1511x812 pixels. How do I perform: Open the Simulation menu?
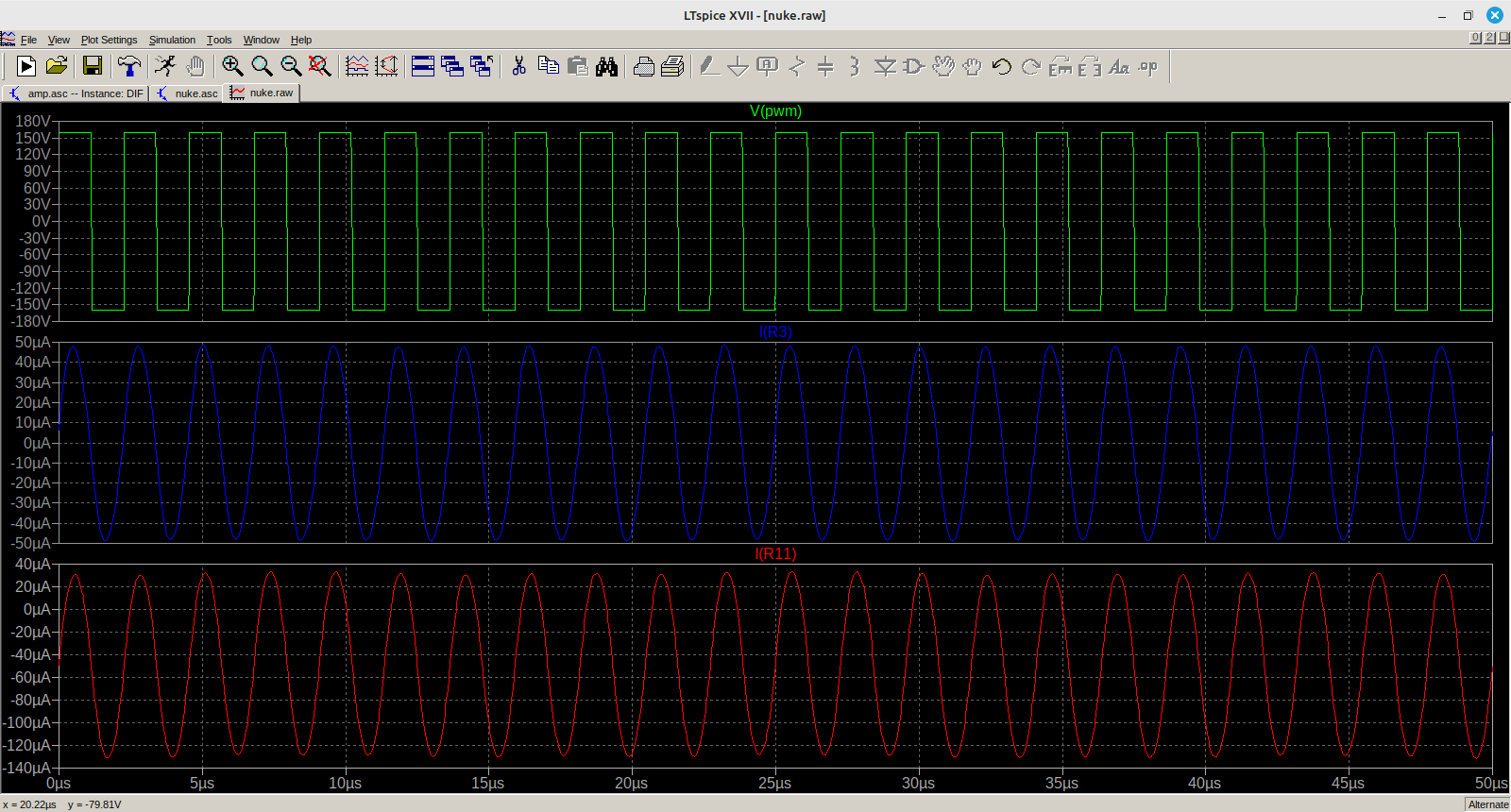click(172, 40)
